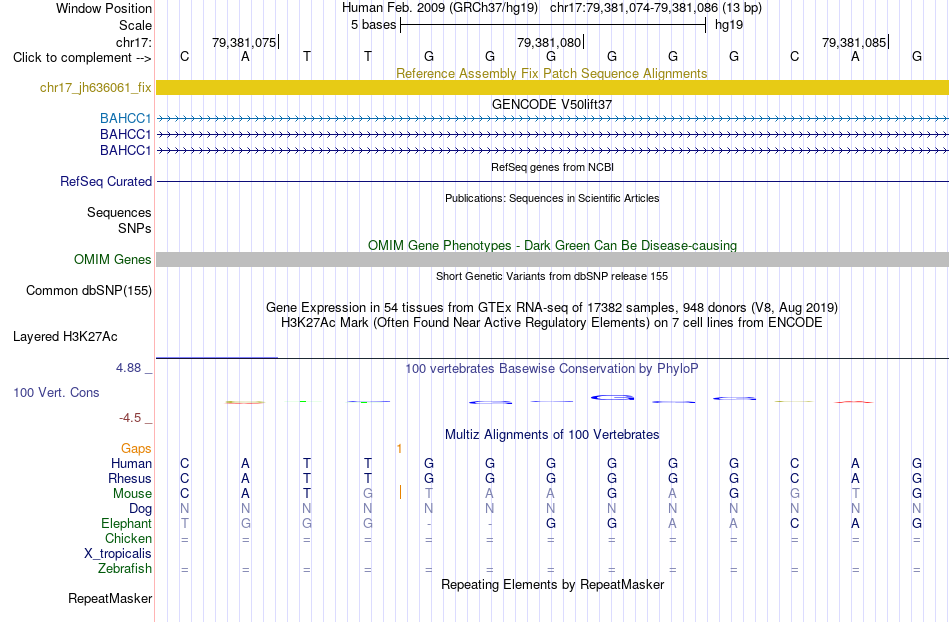Image resolution: width=950 pixels, height=622 pixels.
Task: Click the hg19 label beside the scale bar
Action: click(729, 25)
